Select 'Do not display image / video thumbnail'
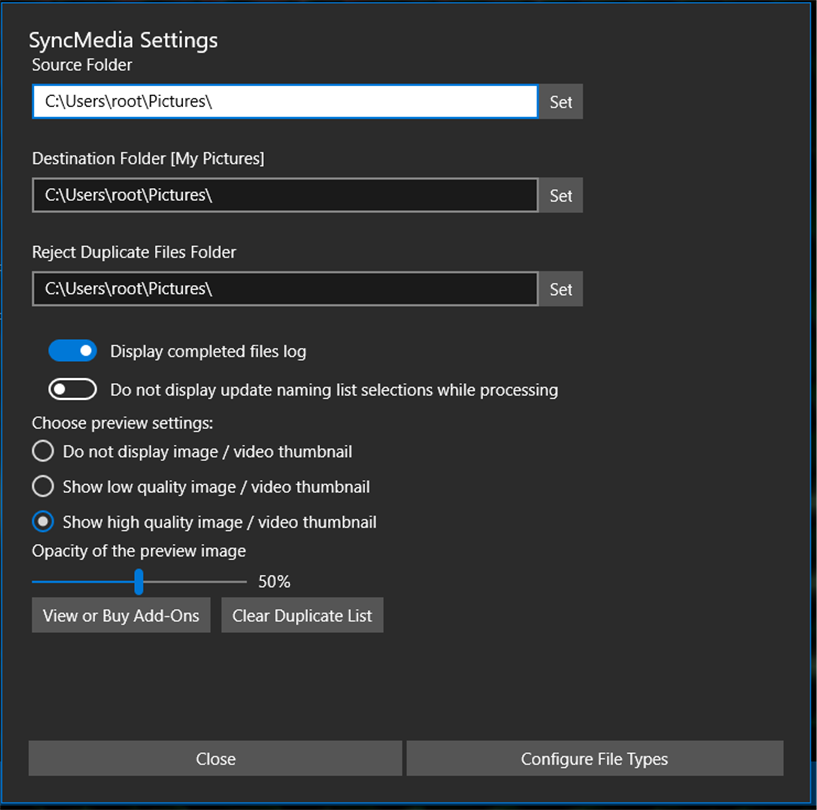Image resolution: width=817 pixels, height=810 pixels. (43, 451)
